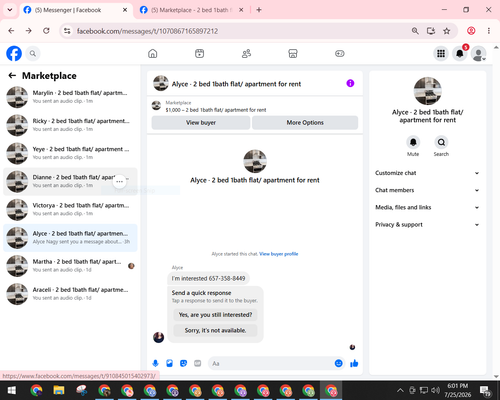Open the three-dot options on Dianne chat
The width and height of the screenshot is (500, 400).
pyautogui.click(x=119, y=181)
